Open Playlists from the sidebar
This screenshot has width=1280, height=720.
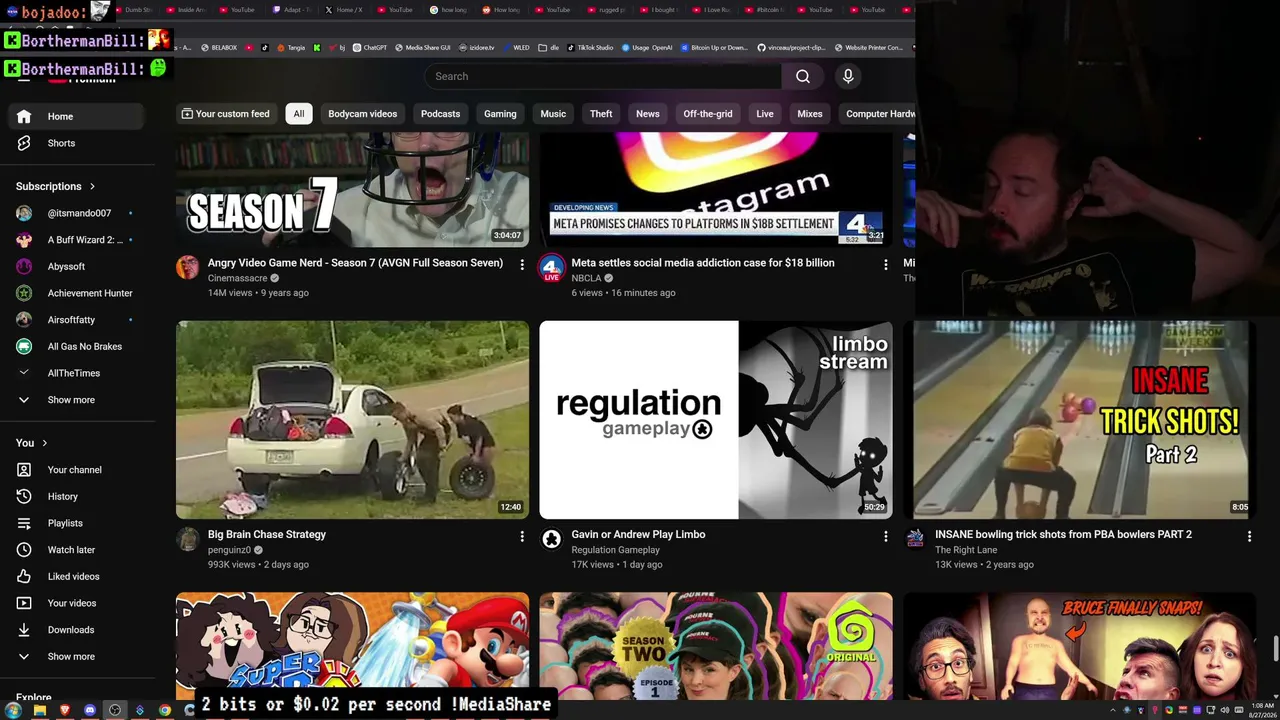pyautogui.click(x=77, y=523)
